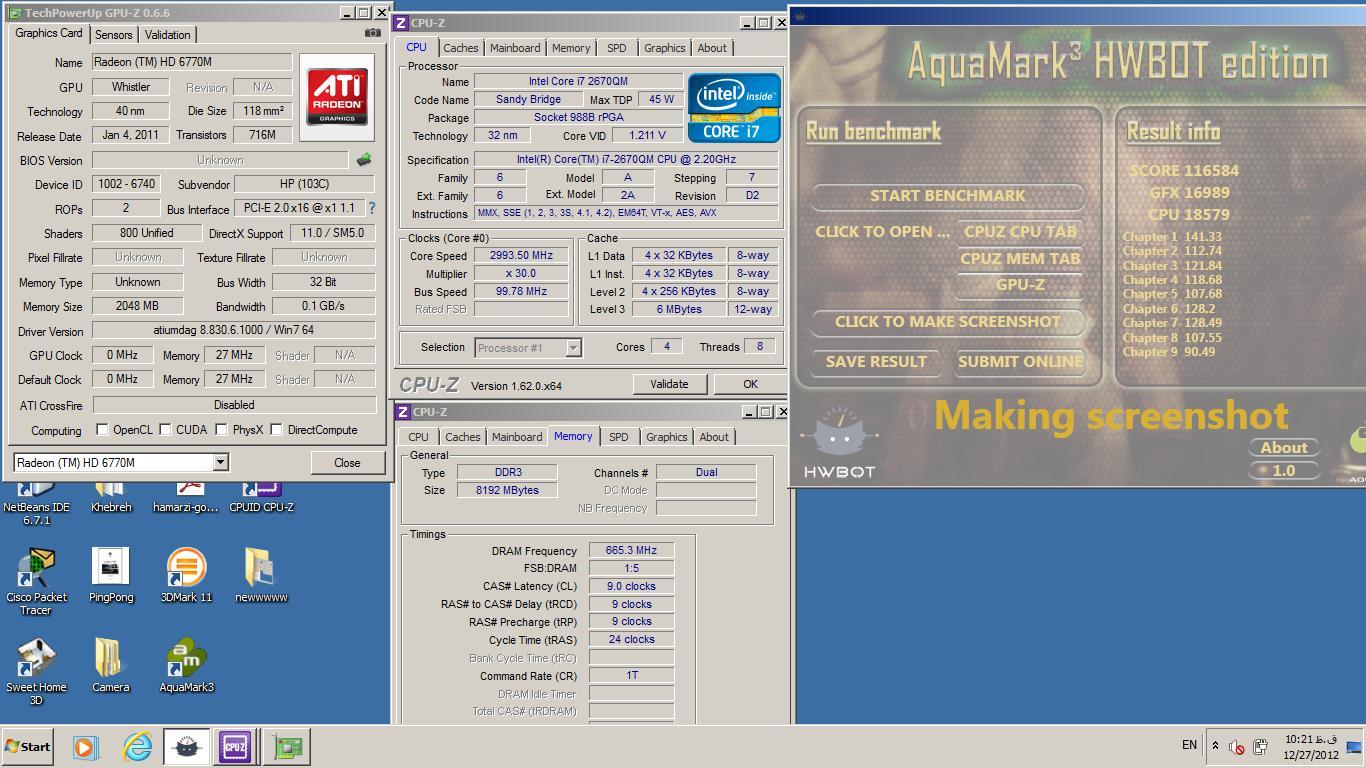The width and height of the screenshot is (1366, 768).
Task: Click OK button in CPU-Z
Action: (750, 384)
